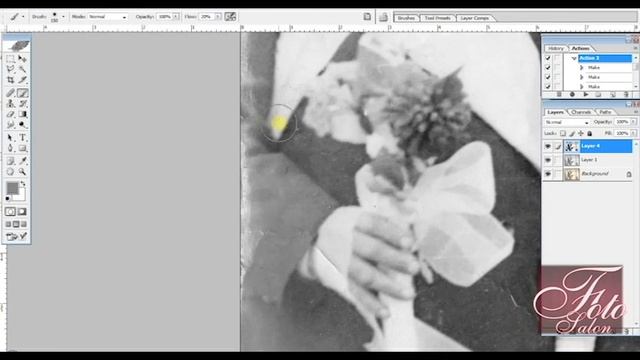Hide Layer 1 with its eye icon
Screen dimensions: 640x360
(548, 160)
